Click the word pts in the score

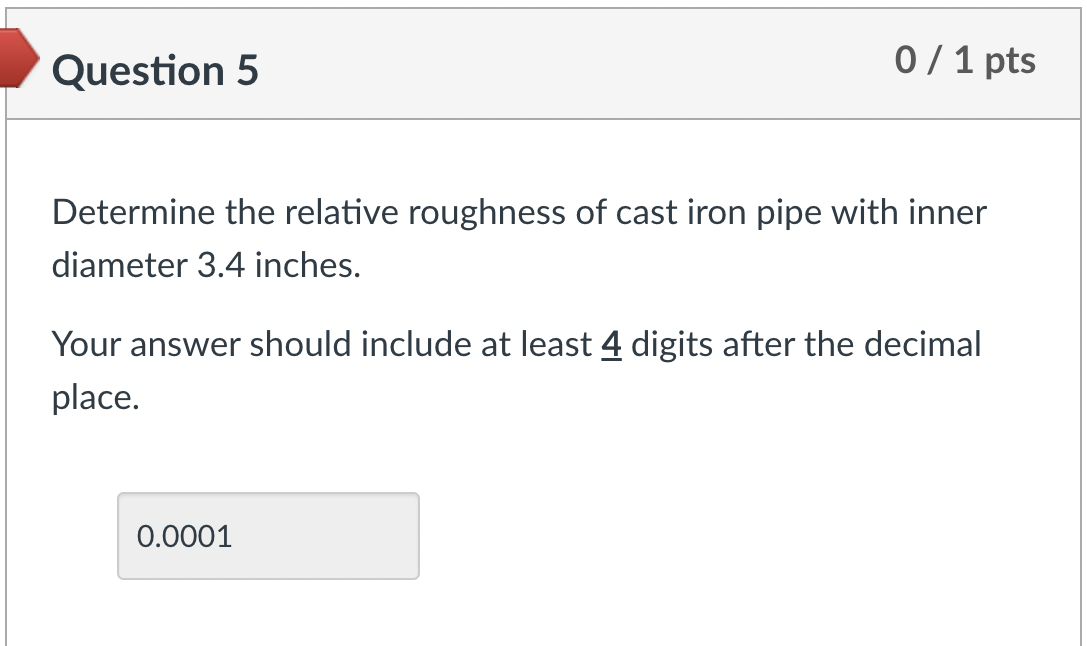point(1010,60)
